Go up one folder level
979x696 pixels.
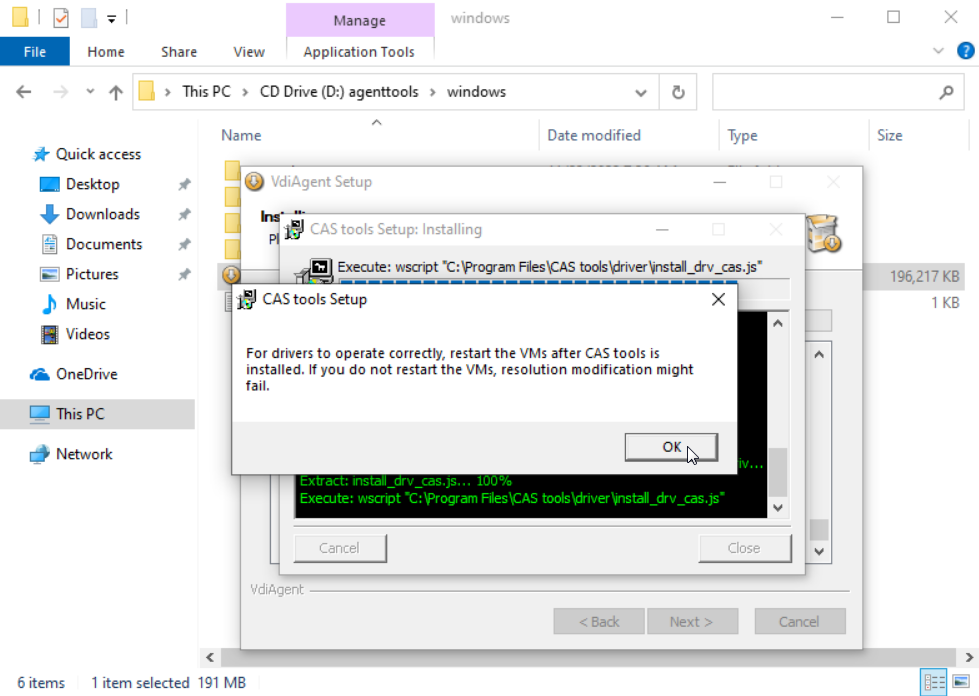coord(116,92)
